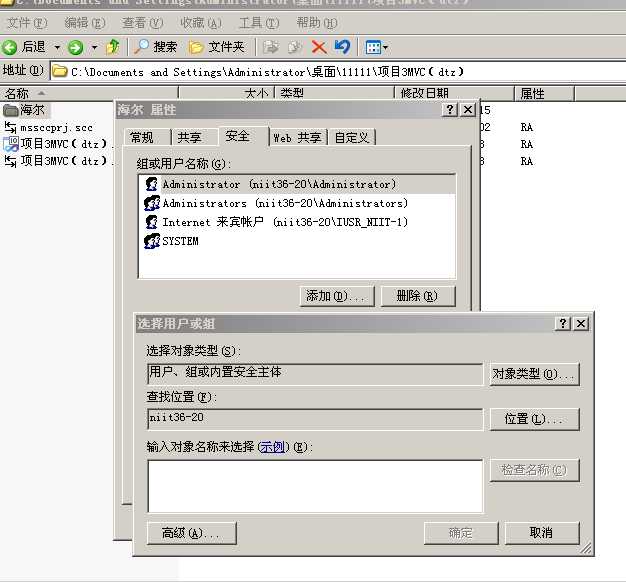Open the 帮助(H) menu
This screenshot has height=583, width=626.
[317, 23]
